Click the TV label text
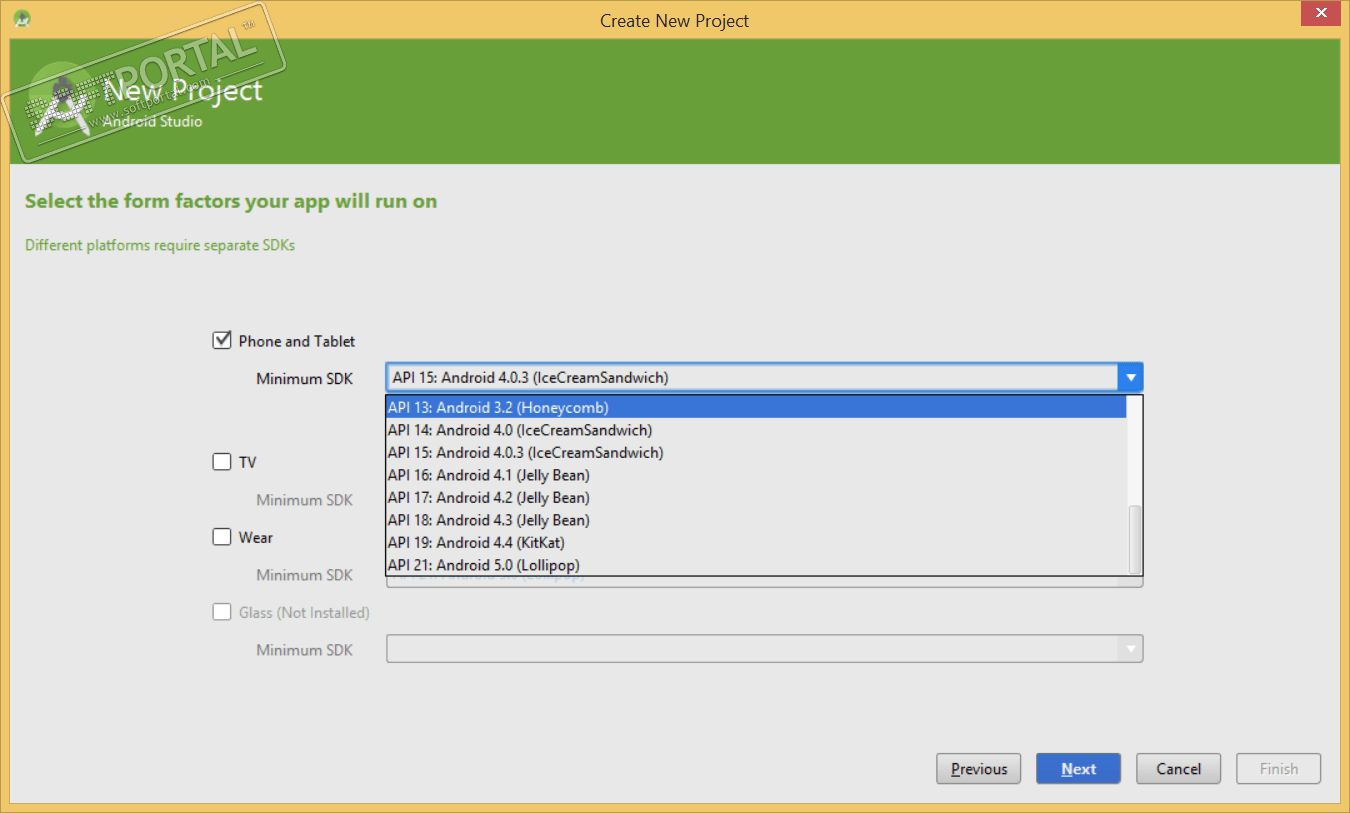 (x=248, y=462)
